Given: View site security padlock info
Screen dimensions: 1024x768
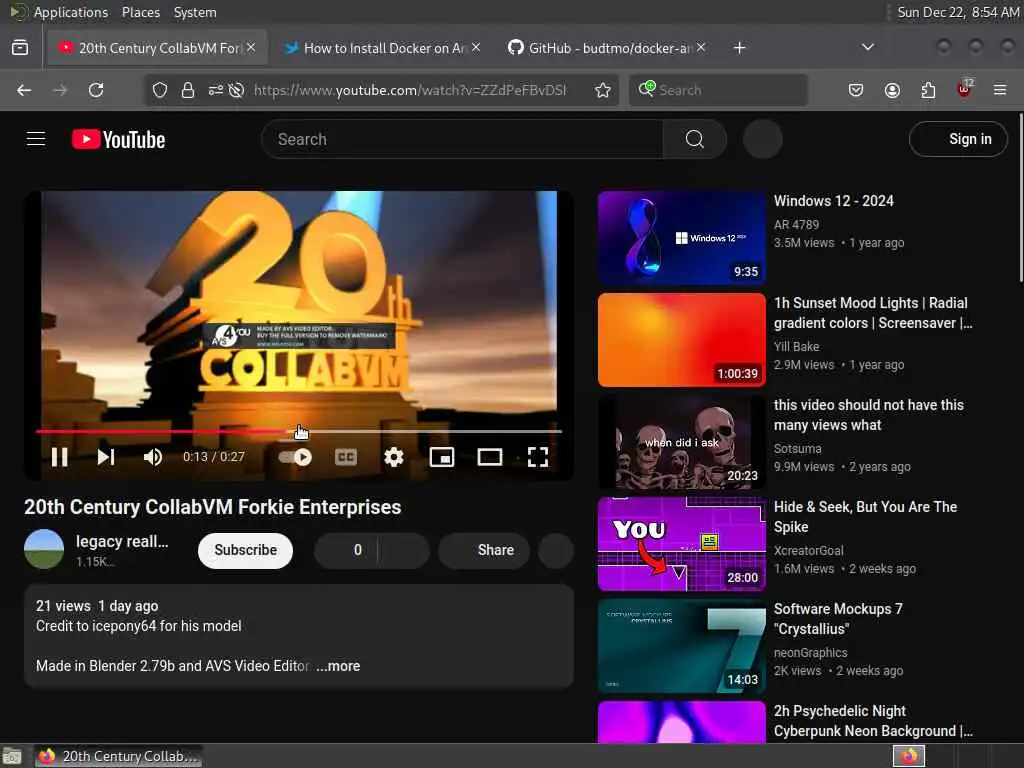Looking at the screenshot, I should (187, 90).
